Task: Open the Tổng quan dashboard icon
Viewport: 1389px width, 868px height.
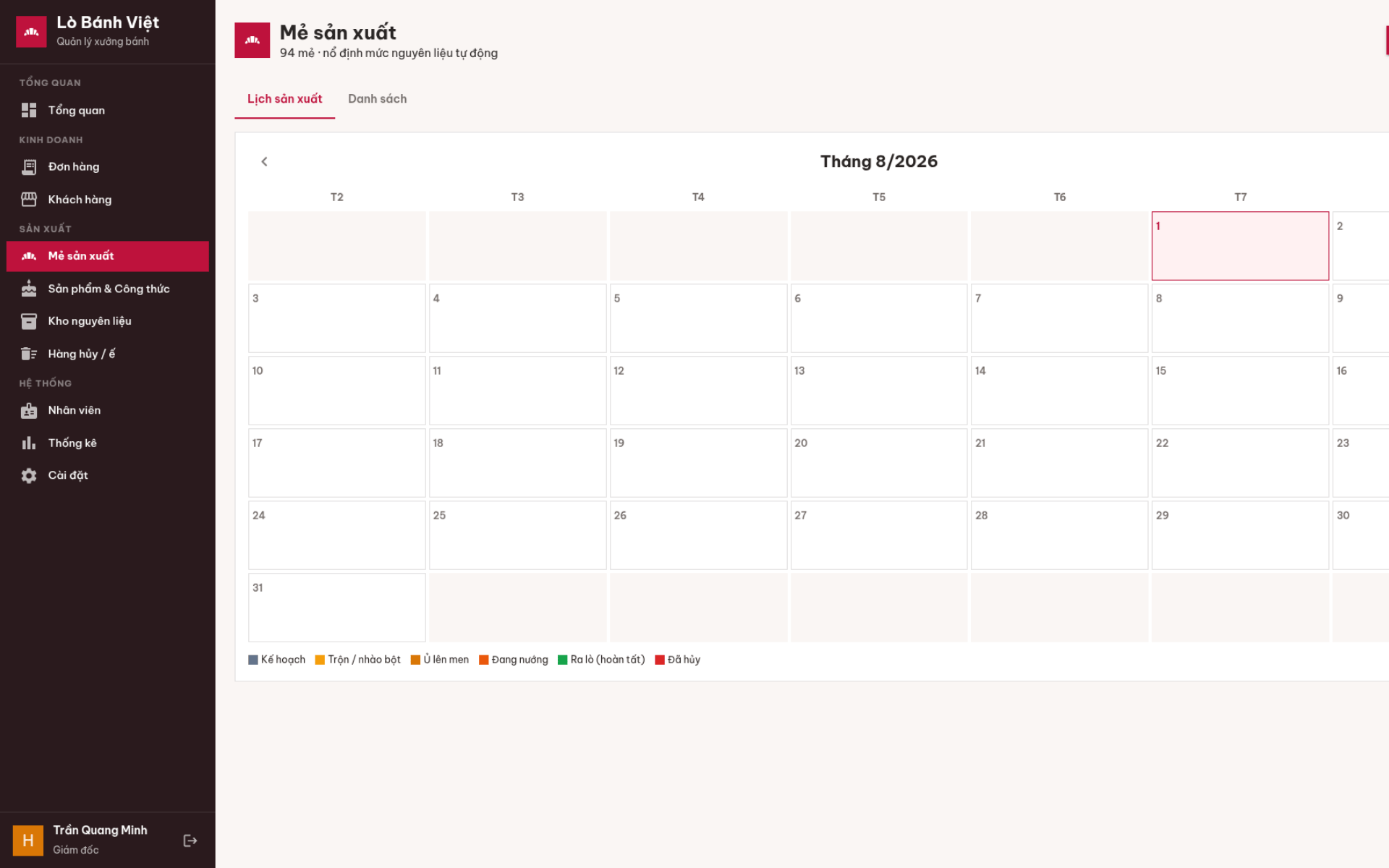Action: point(29,110)
